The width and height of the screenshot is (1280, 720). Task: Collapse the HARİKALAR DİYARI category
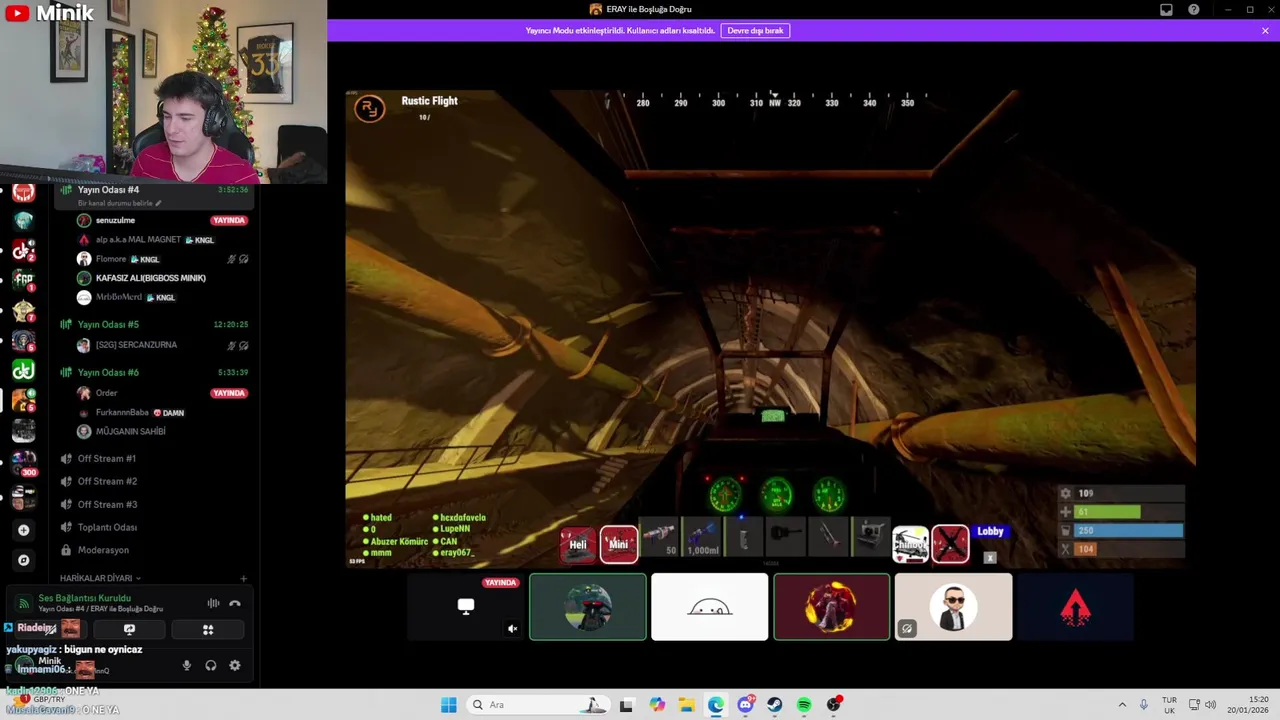(100, 578)
